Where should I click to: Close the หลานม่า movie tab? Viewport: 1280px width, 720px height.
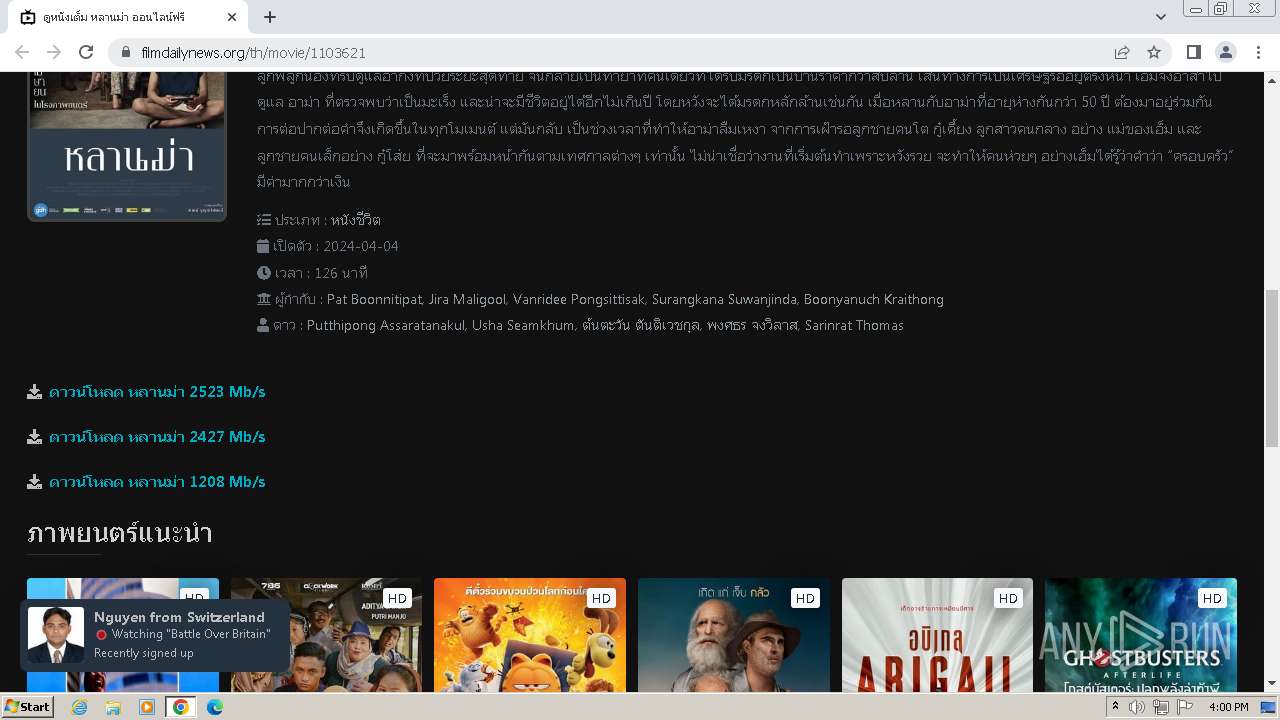pos(232,17)
